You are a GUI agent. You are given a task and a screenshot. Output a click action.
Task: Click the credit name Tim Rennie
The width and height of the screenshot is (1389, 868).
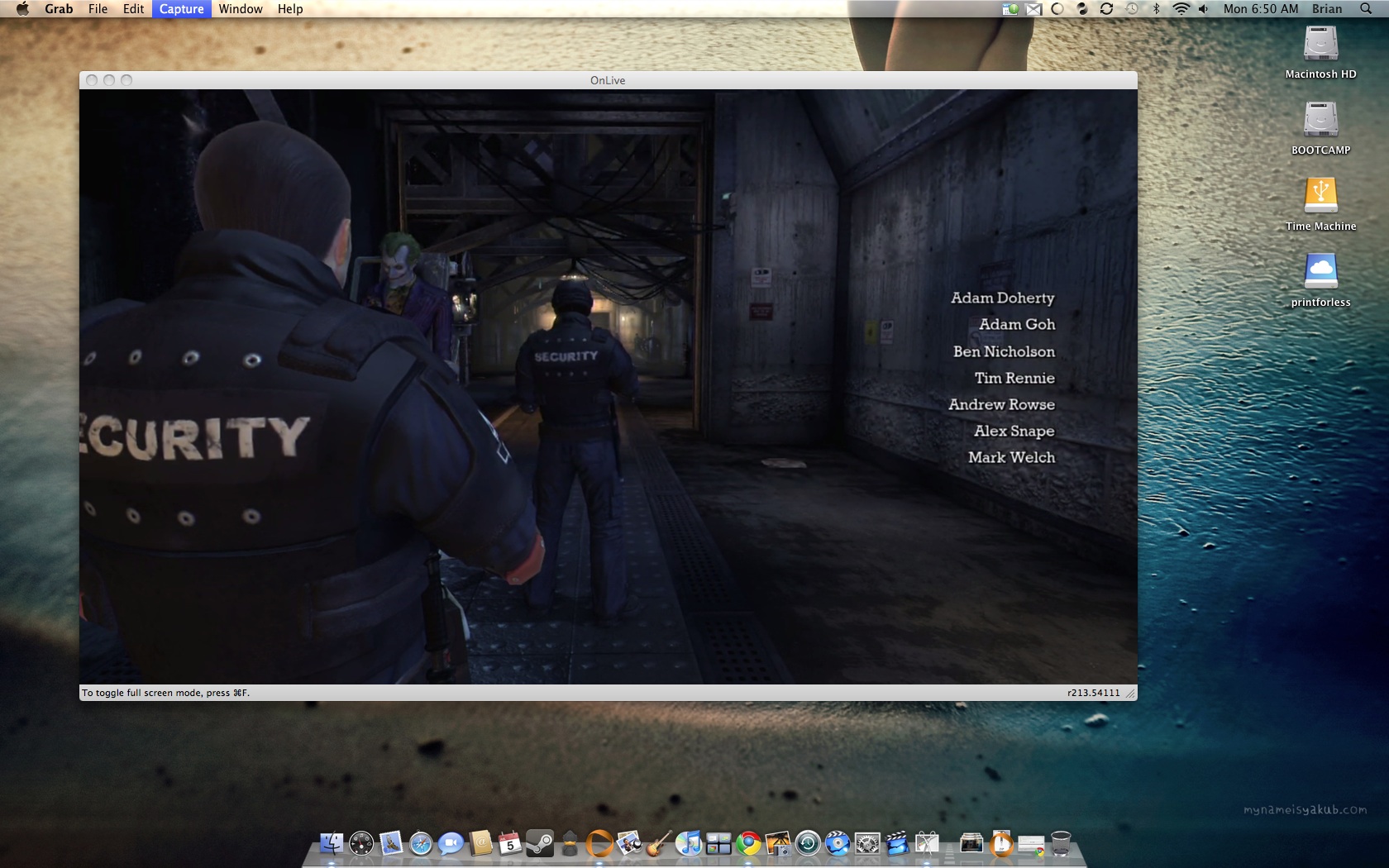pyautogui.click(x=1014, y=378)
